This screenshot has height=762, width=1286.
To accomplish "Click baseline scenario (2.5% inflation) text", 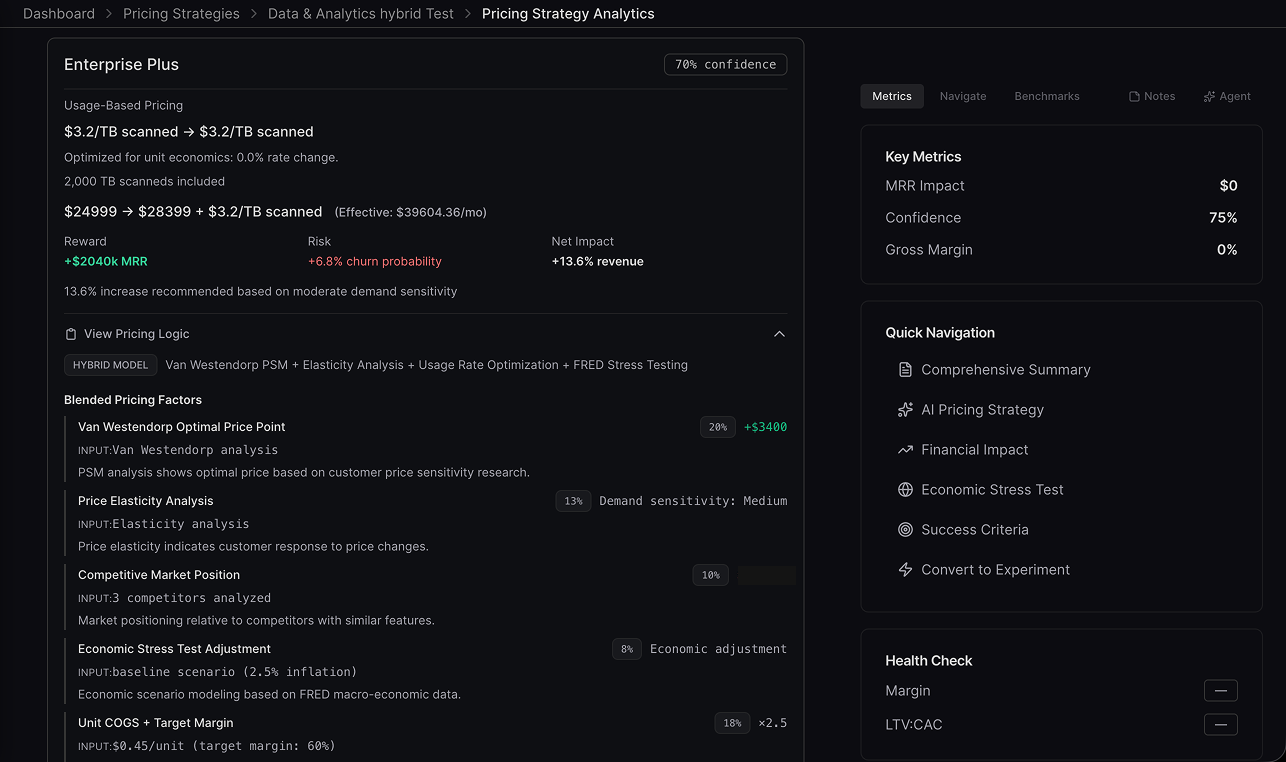I will coord(235,672).
